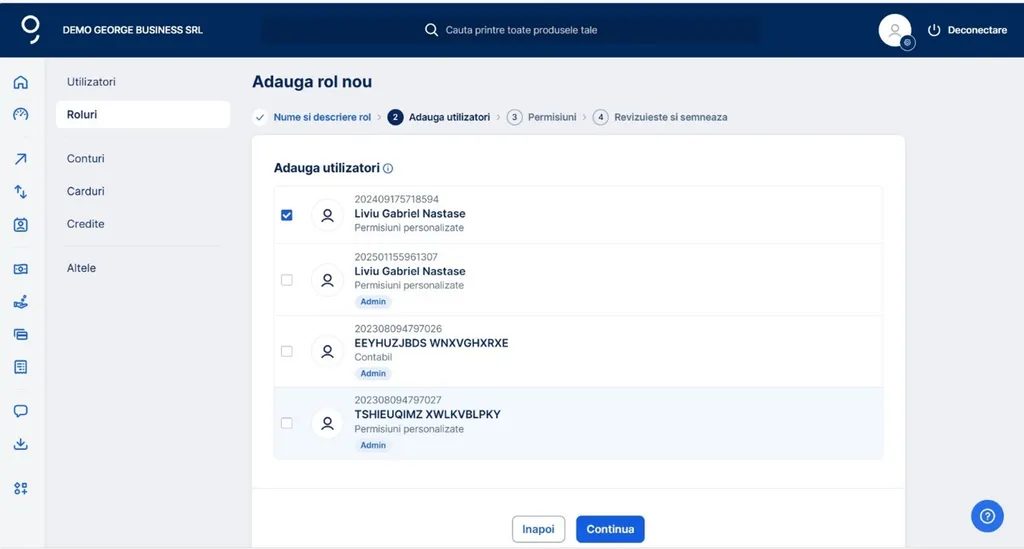Open the home icon in sidebar
The image size is (1024, 549).
[x=20, y=82]
